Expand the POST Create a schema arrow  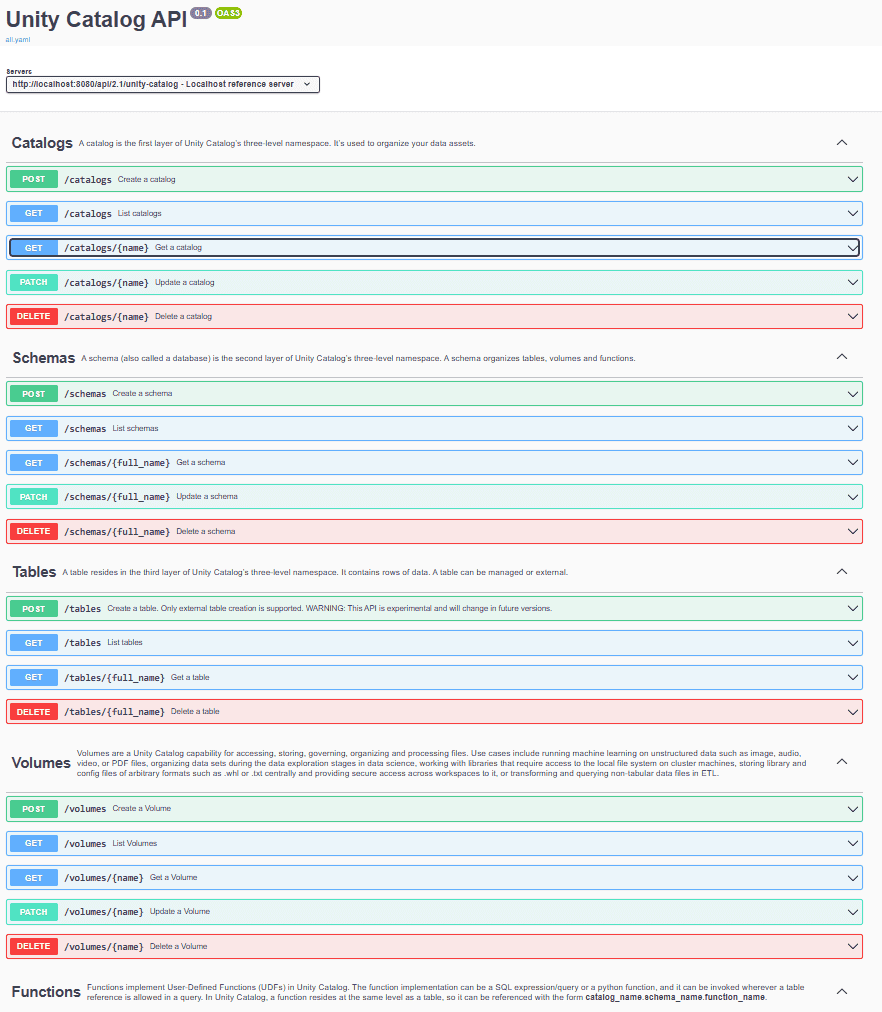[x=852, y=394]
